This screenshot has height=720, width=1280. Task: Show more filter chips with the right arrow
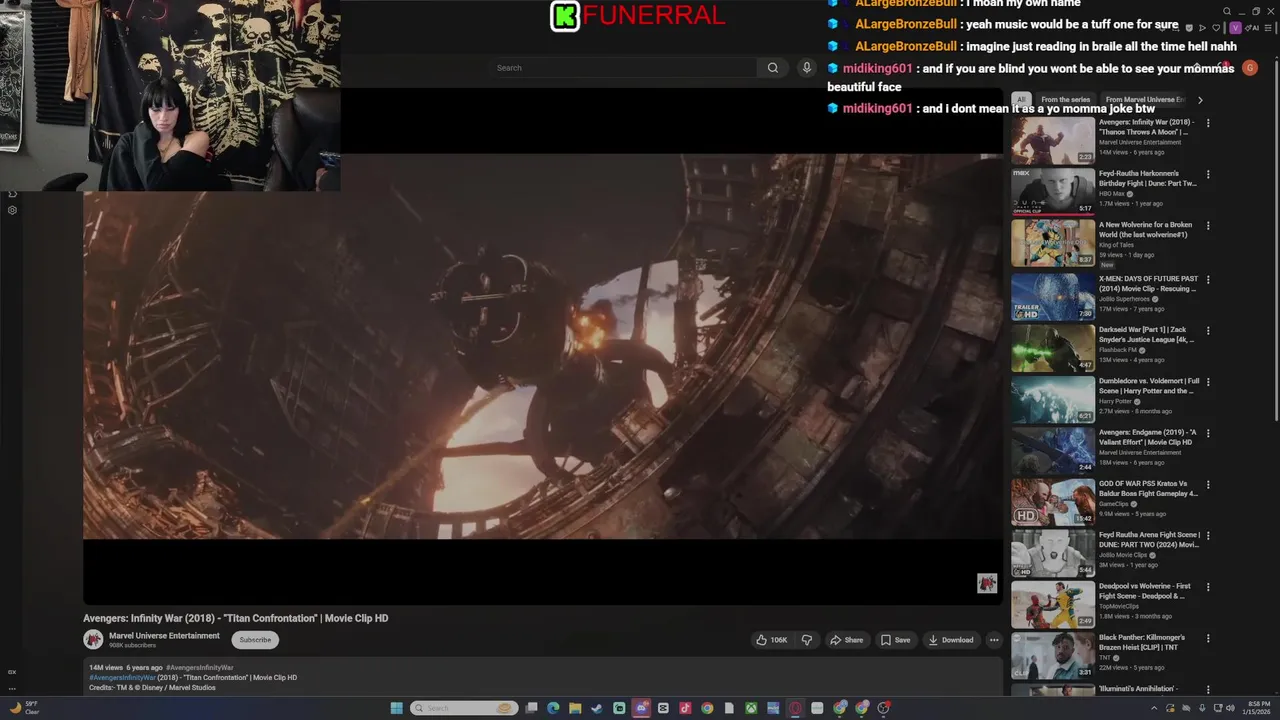point(1200,100)
